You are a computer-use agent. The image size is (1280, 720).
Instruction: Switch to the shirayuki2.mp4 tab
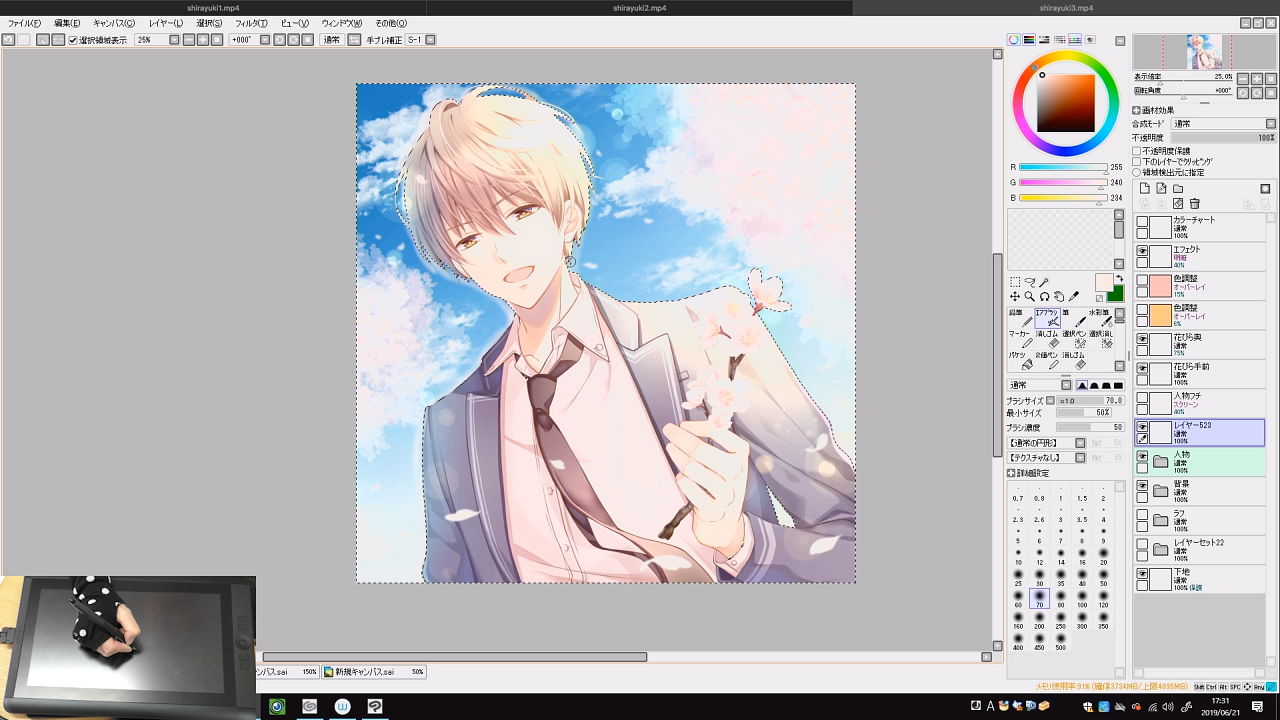click(640, 7)
